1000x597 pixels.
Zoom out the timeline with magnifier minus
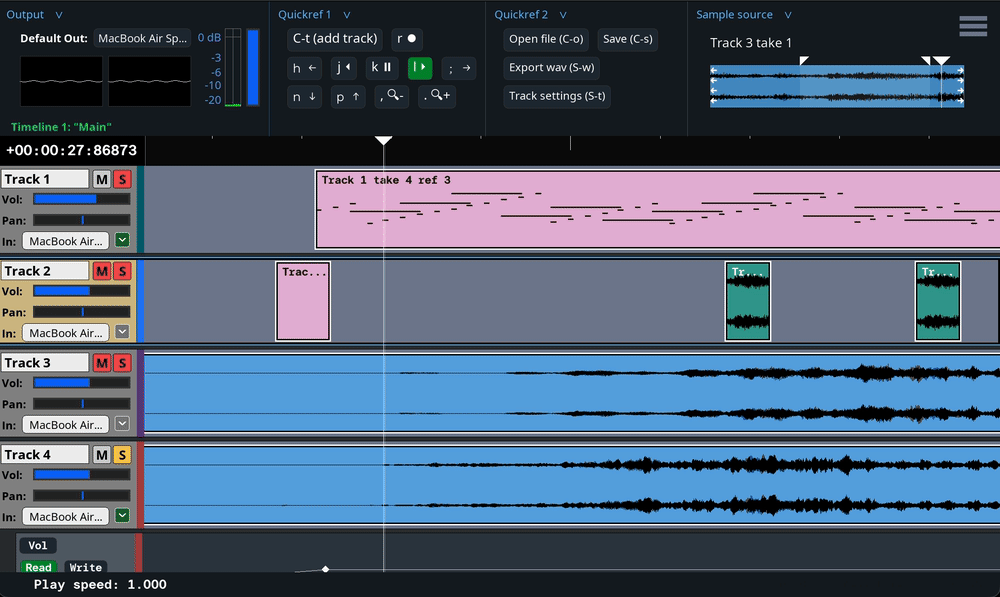coord(392,96)
